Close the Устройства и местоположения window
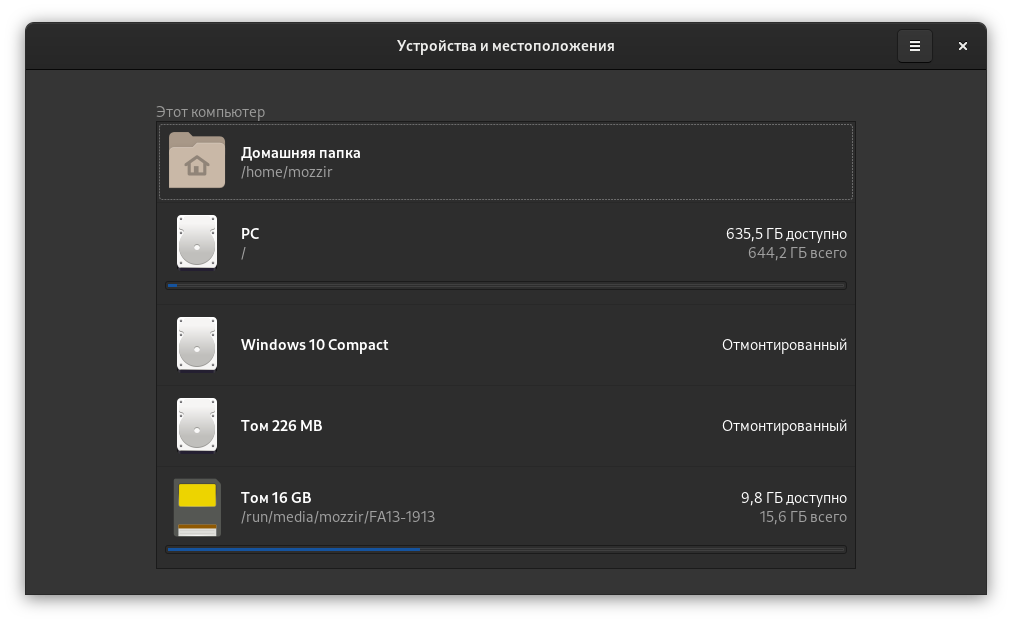This screenshot has height=623, width=1012. click(962, 46)
